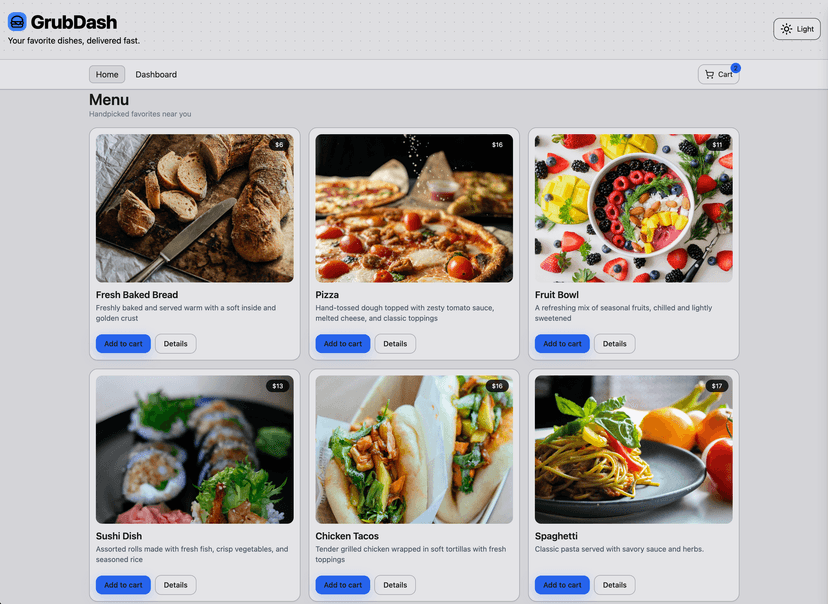Switch to the Dashboard tab
The height and width of the screenshot is (604, 828).
tap(156, 74)
